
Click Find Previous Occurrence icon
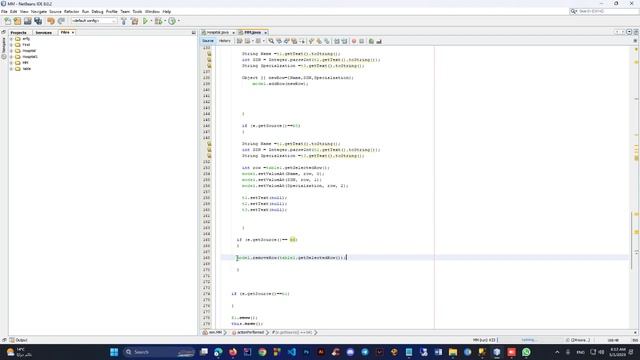click(279, 41)
